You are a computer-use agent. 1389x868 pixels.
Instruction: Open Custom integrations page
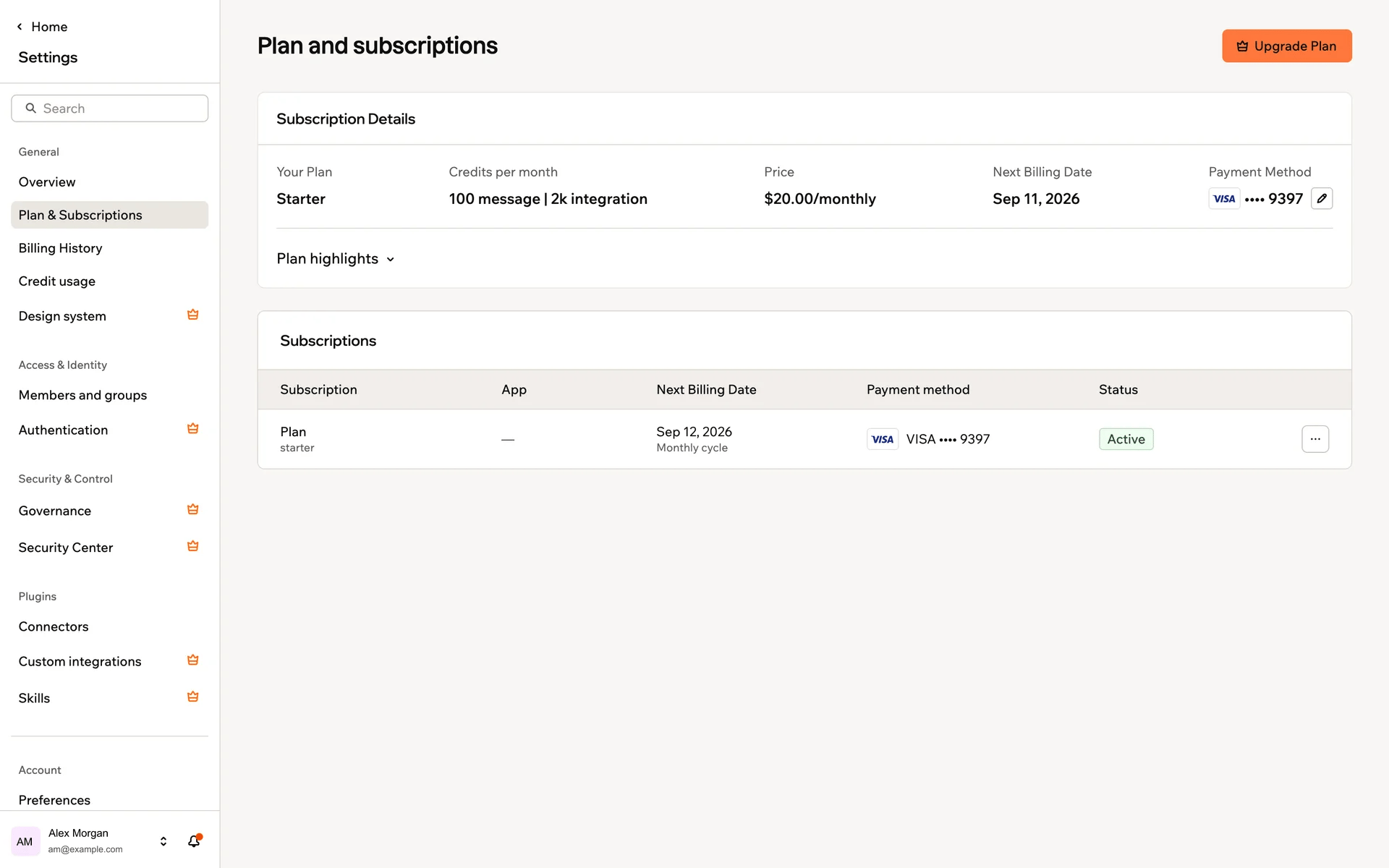click(x=109, y=661)
